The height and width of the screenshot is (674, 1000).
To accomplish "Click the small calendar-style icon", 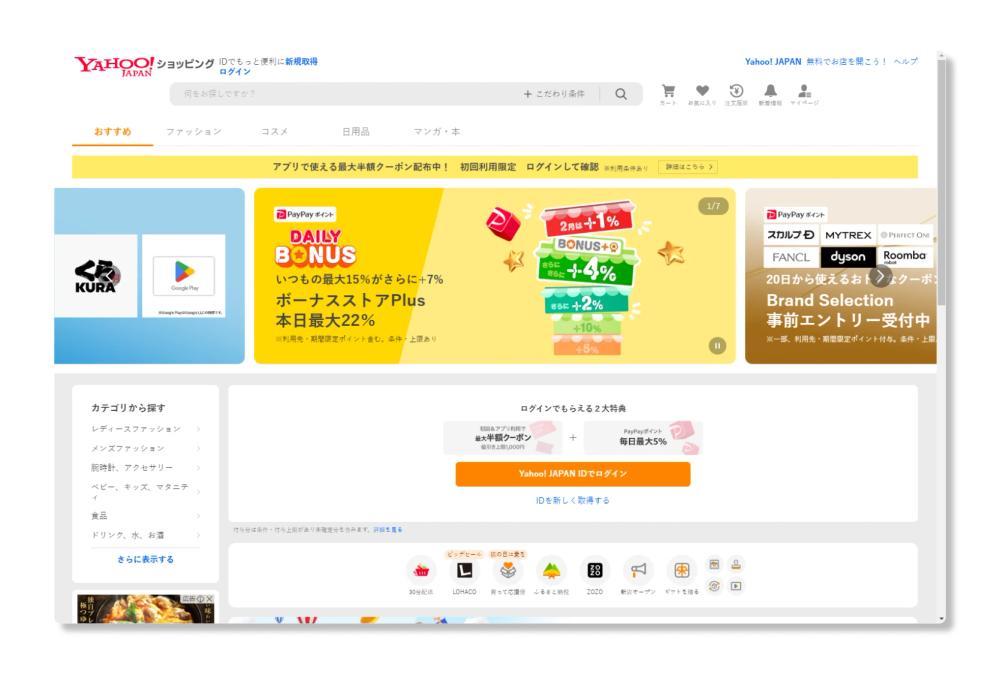I will pos(714,564).
